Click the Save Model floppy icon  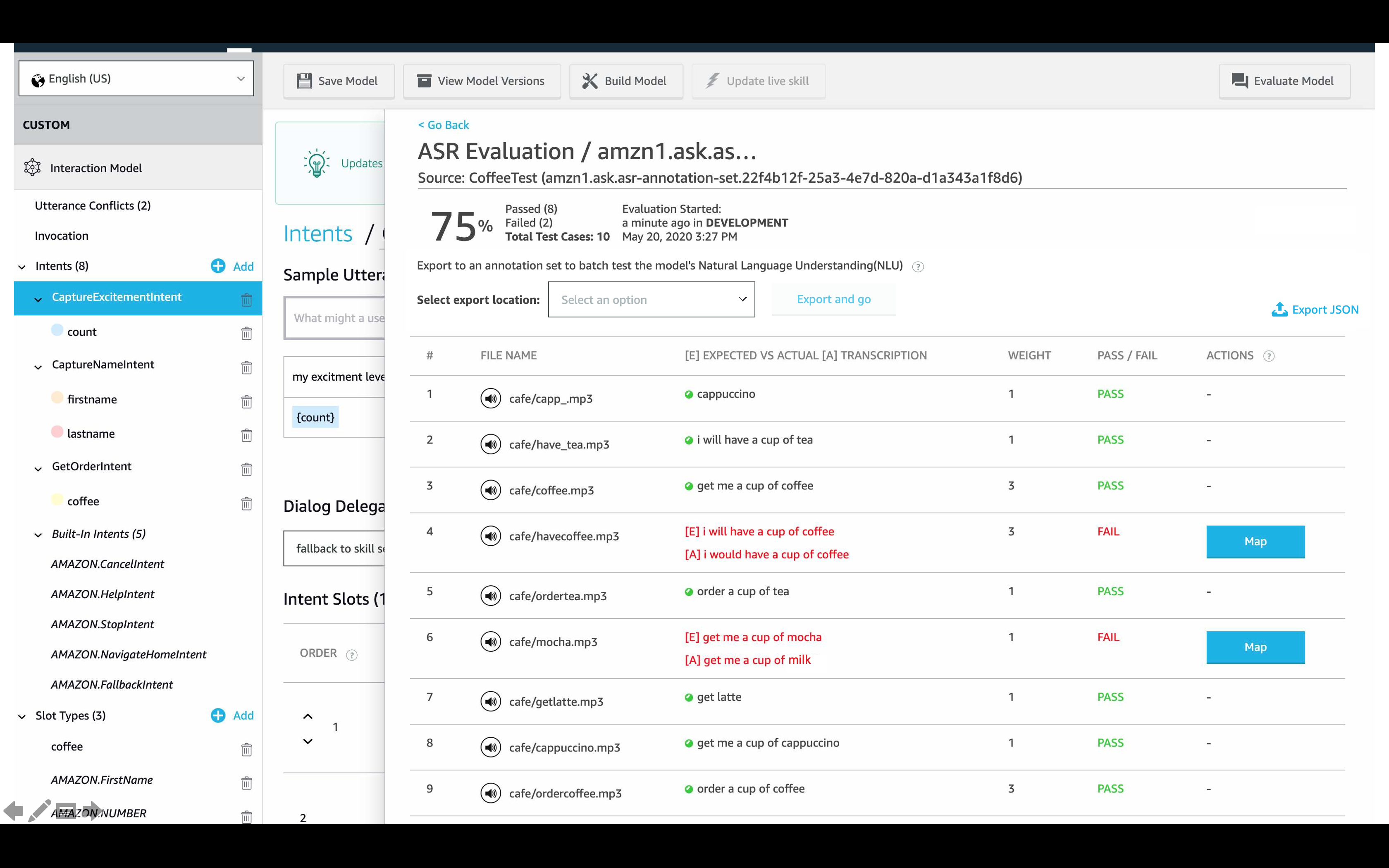click(x=304, y=81)
